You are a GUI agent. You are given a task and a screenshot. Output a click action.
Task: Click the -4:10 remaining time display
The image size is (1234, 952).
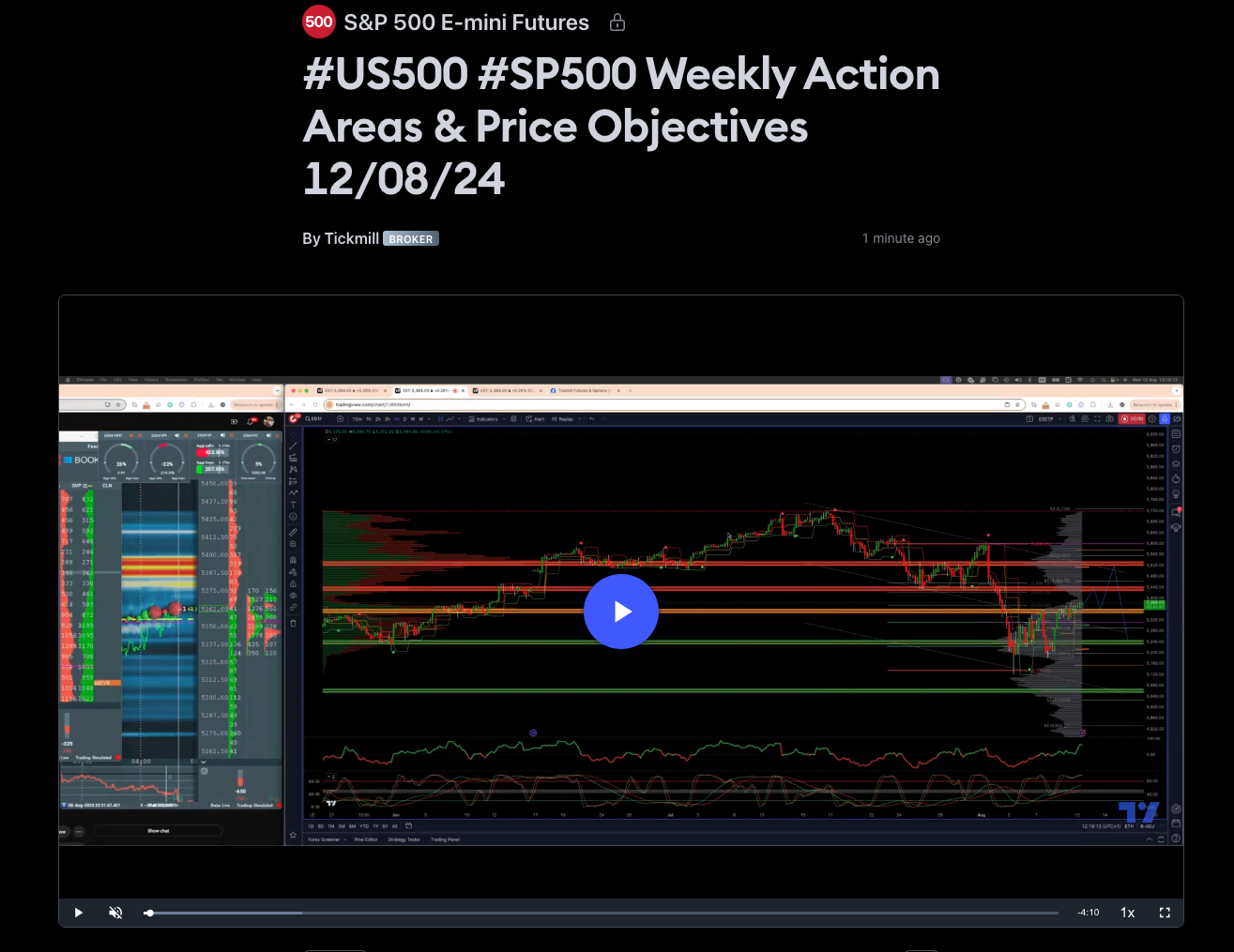coord(1088,913)
